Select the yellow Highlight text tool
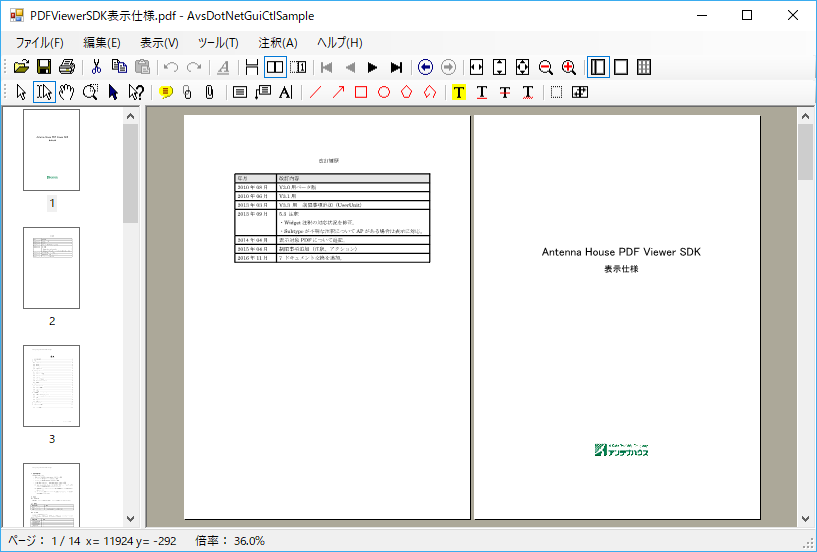The width and height of the screenshot is (817, 552). coord(459,92)
